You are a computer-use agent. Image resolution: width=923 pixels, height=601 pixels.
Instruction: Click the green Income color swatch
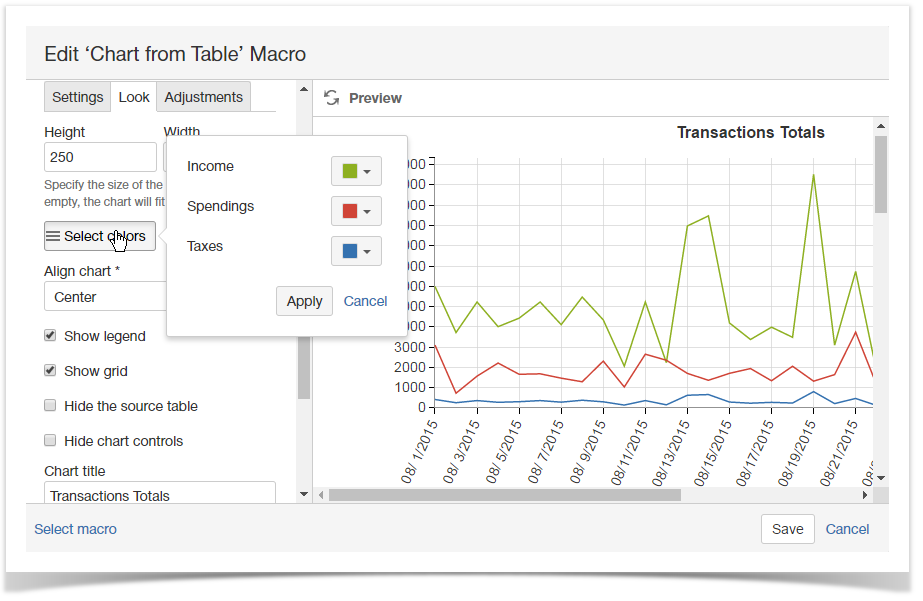(348, 170)
